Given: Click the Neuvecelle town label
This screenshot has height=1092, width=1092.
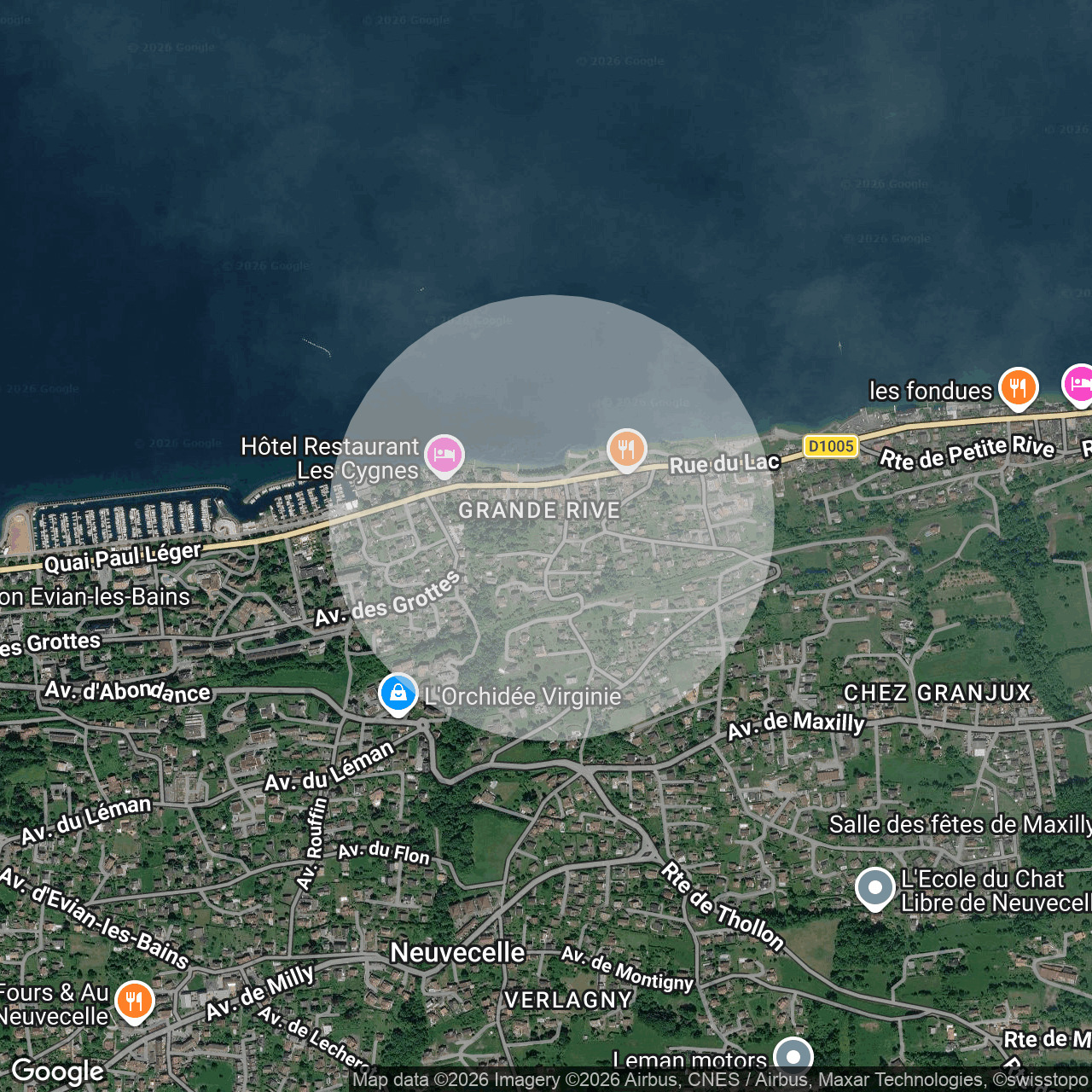Looking at the screenshot, I should point(457,953).
